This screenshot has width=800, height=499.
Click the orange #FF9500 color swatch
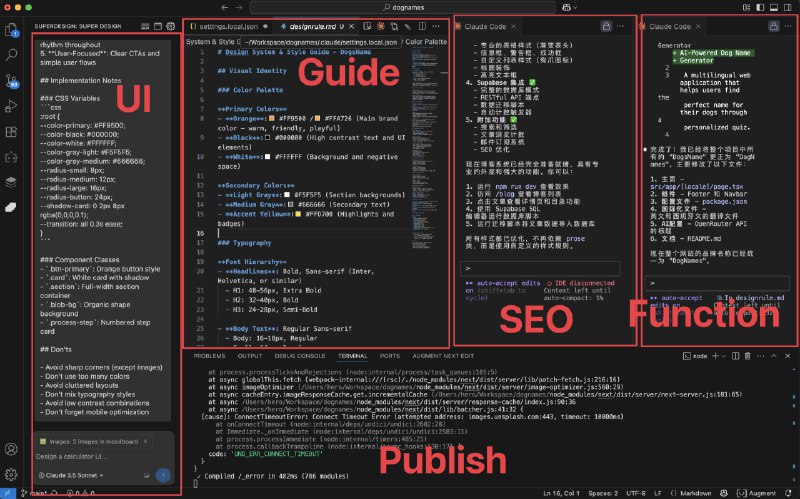pos(272,118)
